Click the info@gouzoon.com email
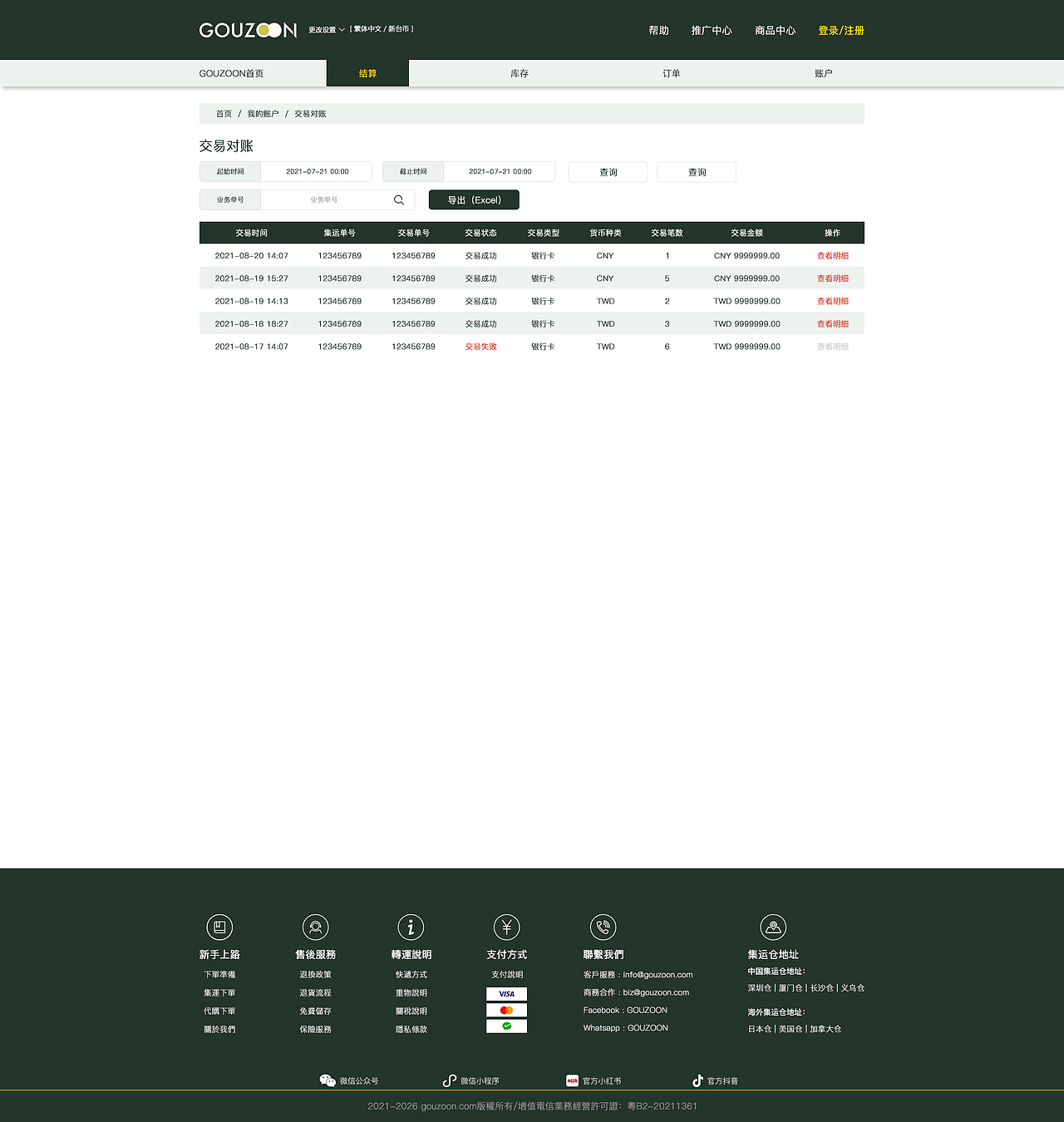The height and width of the screenshot is (1122, 1064). click(658, 974)
